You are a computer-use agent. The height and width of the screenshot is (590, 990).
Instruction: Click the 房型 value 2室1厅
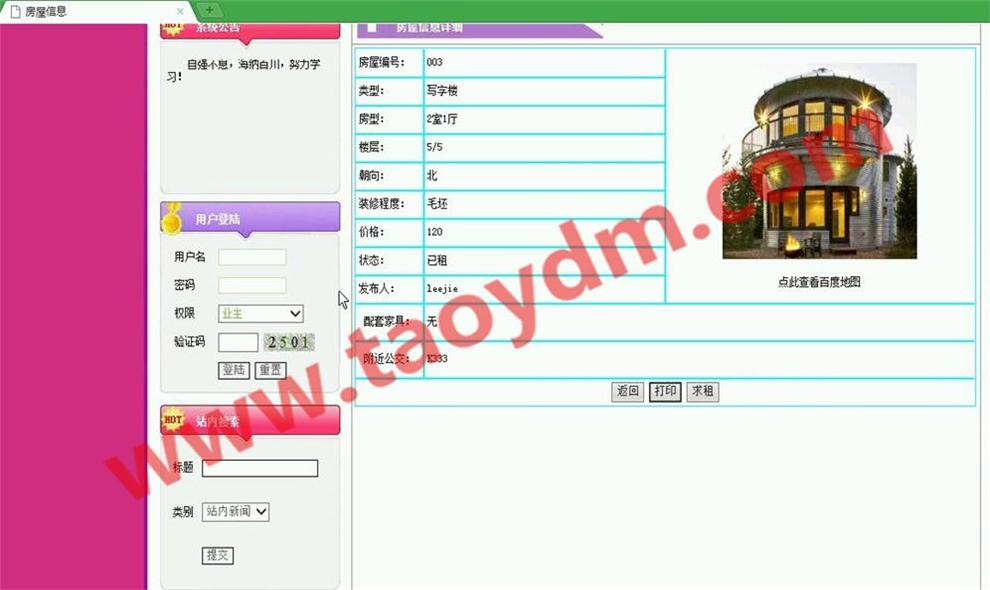tap(442, 119)
